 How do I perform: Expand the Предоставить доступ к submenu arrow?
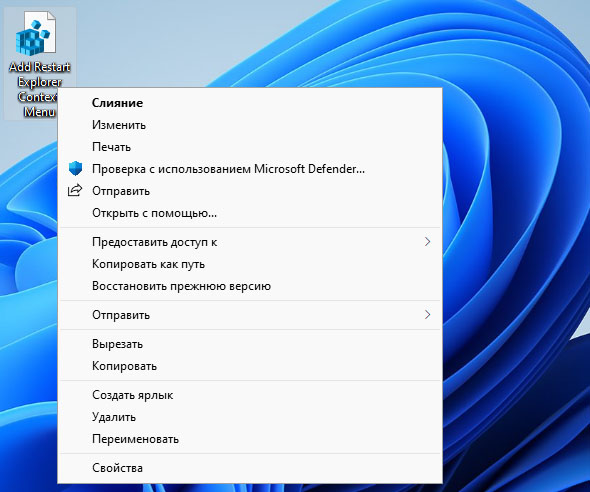tap(427, 242)
